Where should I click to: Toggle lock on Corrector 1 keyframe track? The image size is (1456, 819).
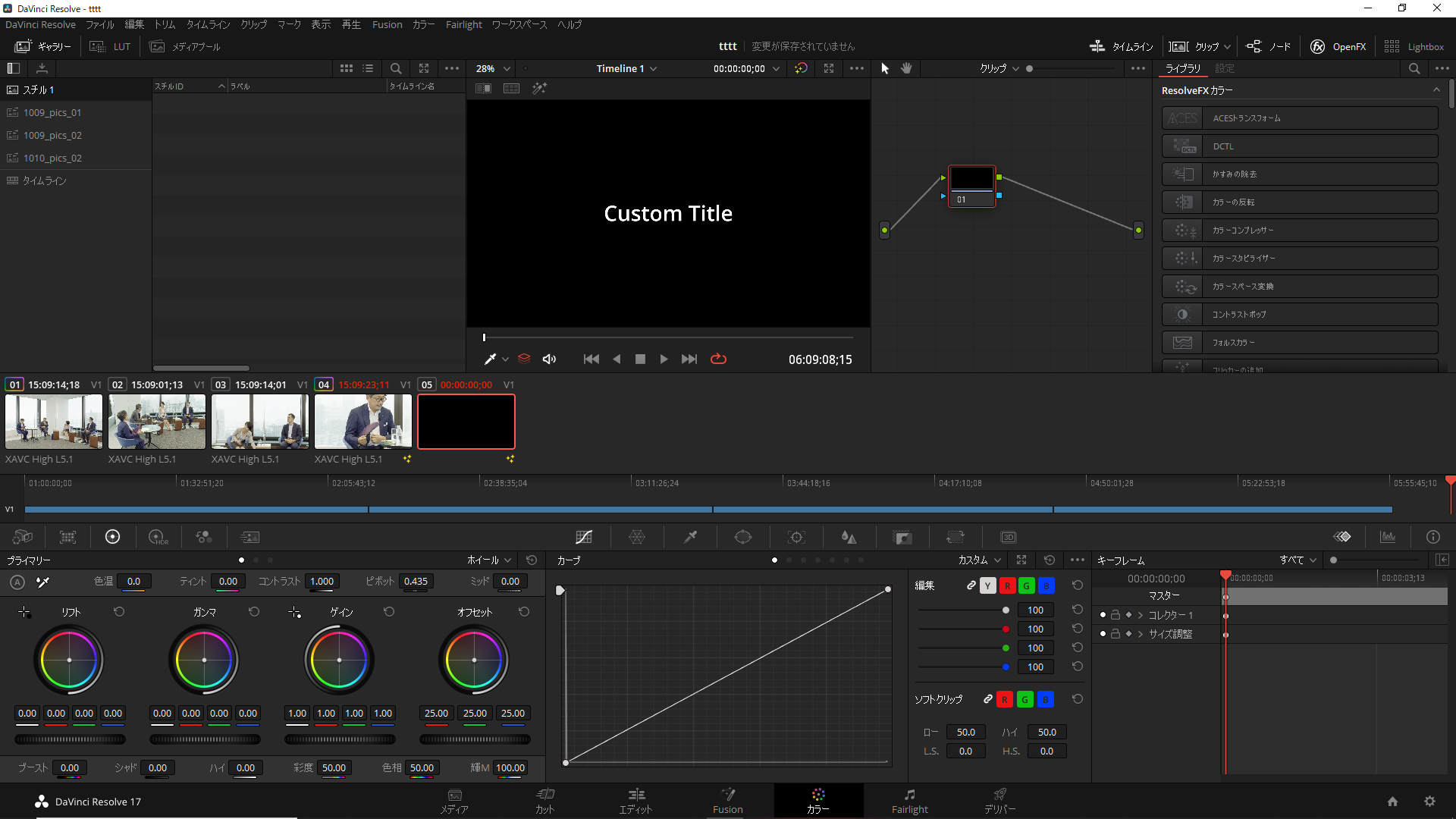1116,615
